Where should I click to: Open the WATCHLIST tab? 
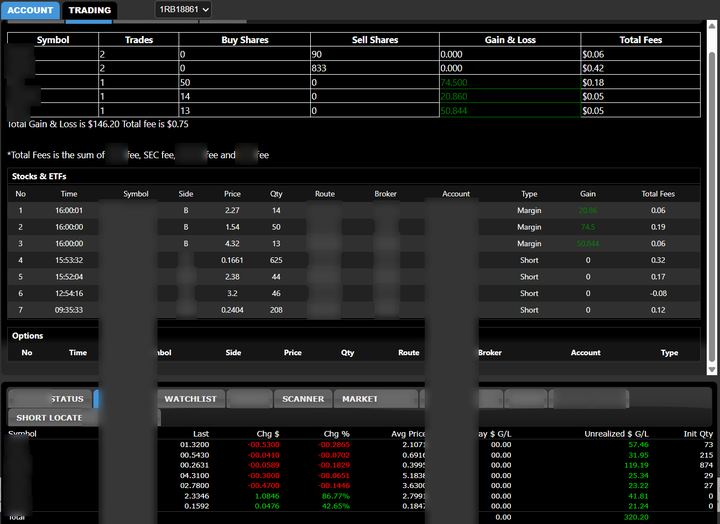[x=191, y=399]
